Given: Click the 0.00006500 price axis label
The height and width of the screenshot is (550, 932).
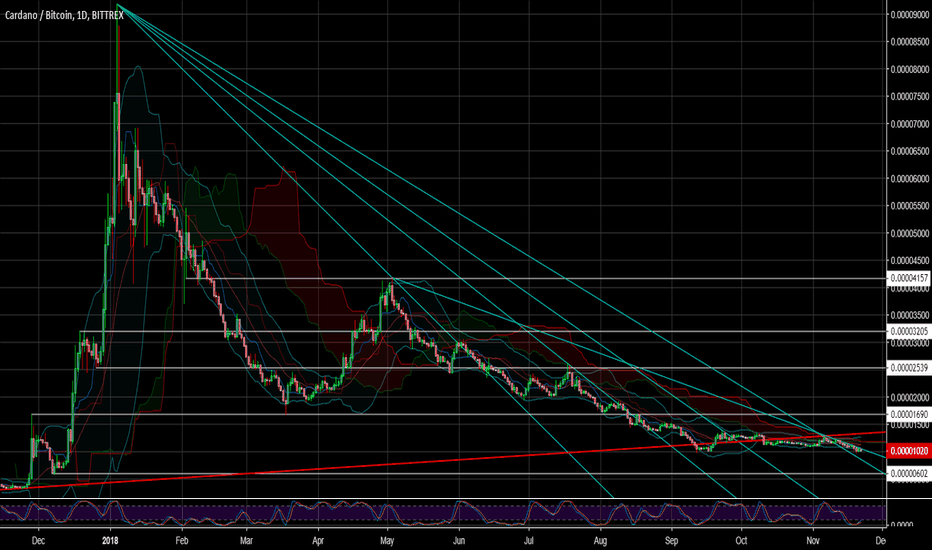Looking at the screenshot, I should (x=909, y=152).
